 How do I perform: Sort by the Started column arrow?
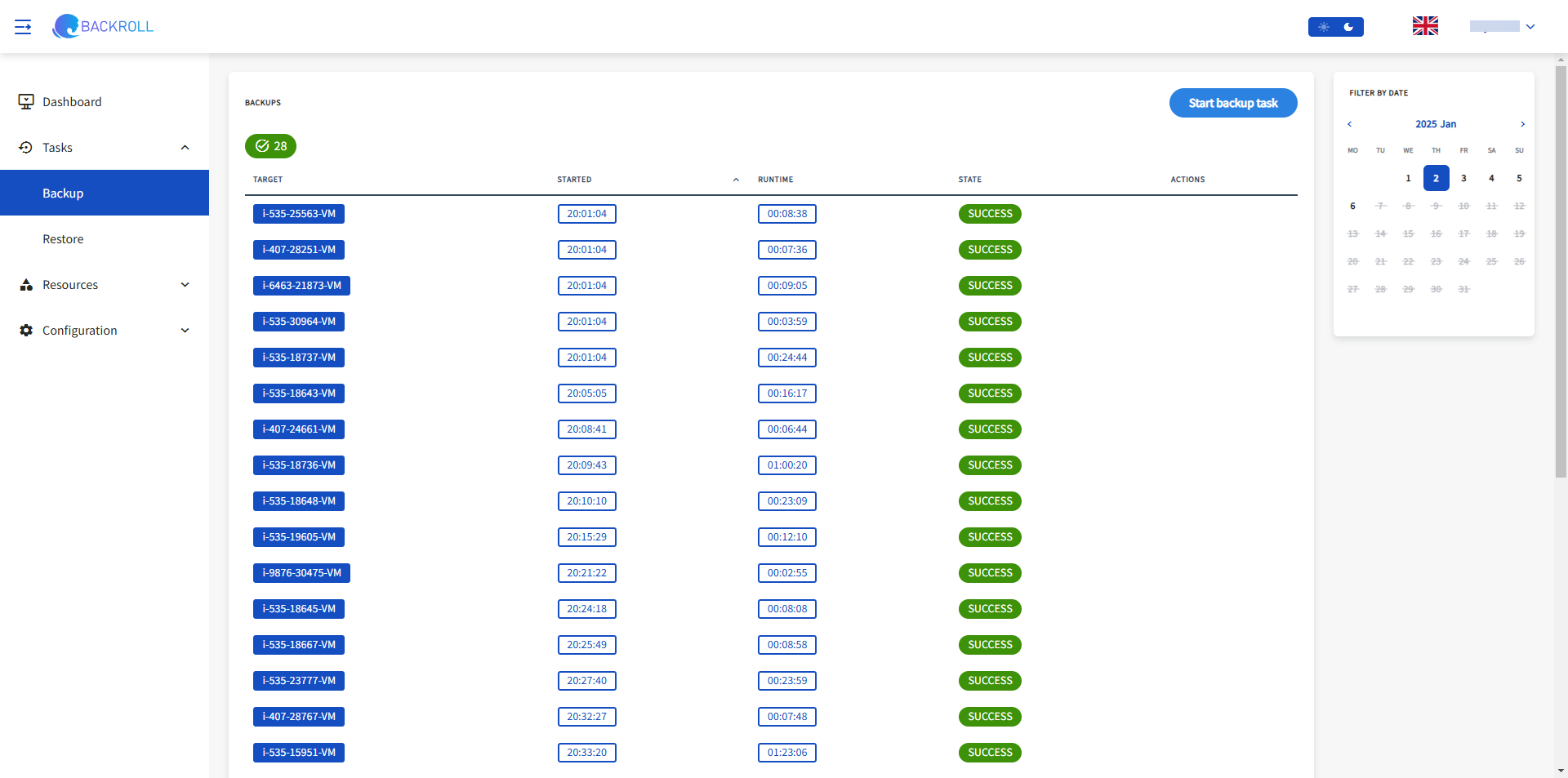click(736, 180)
